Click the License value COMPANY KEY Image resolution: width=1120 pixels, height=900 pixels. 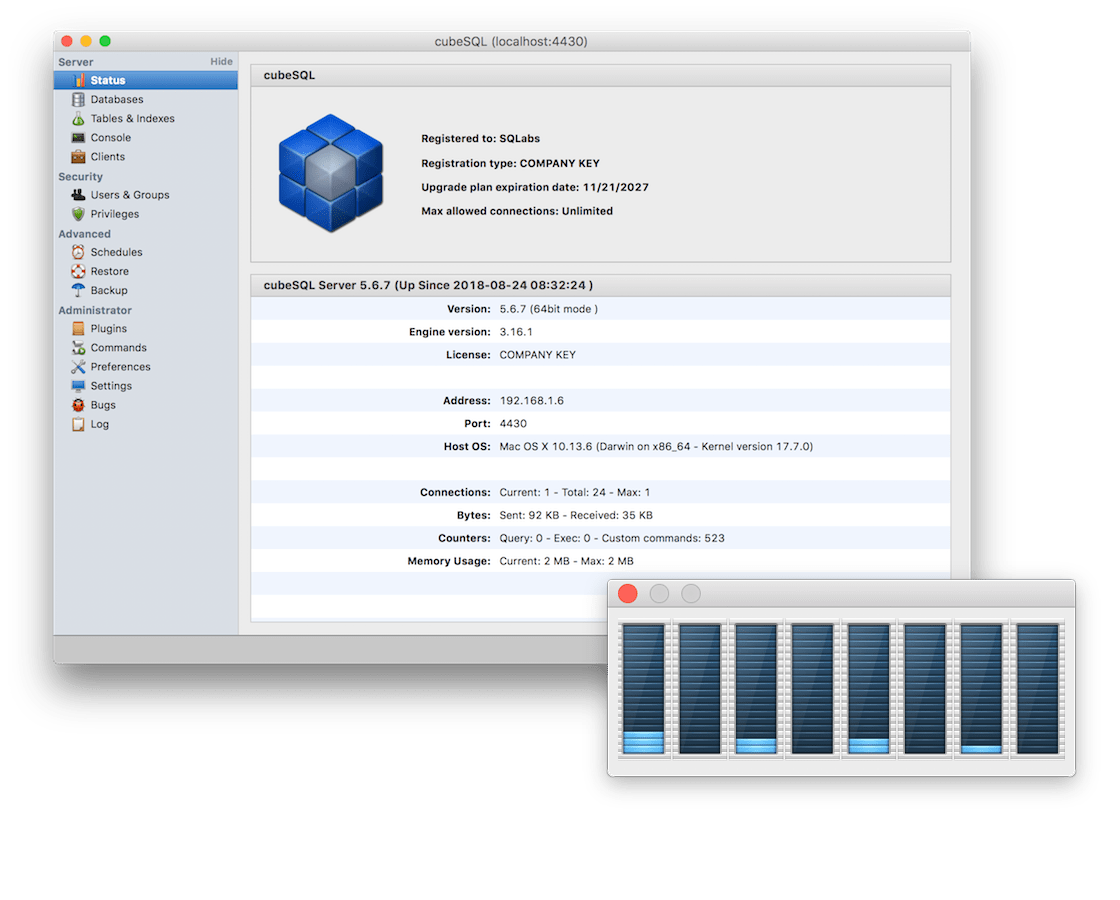click(x=537, y=355)
